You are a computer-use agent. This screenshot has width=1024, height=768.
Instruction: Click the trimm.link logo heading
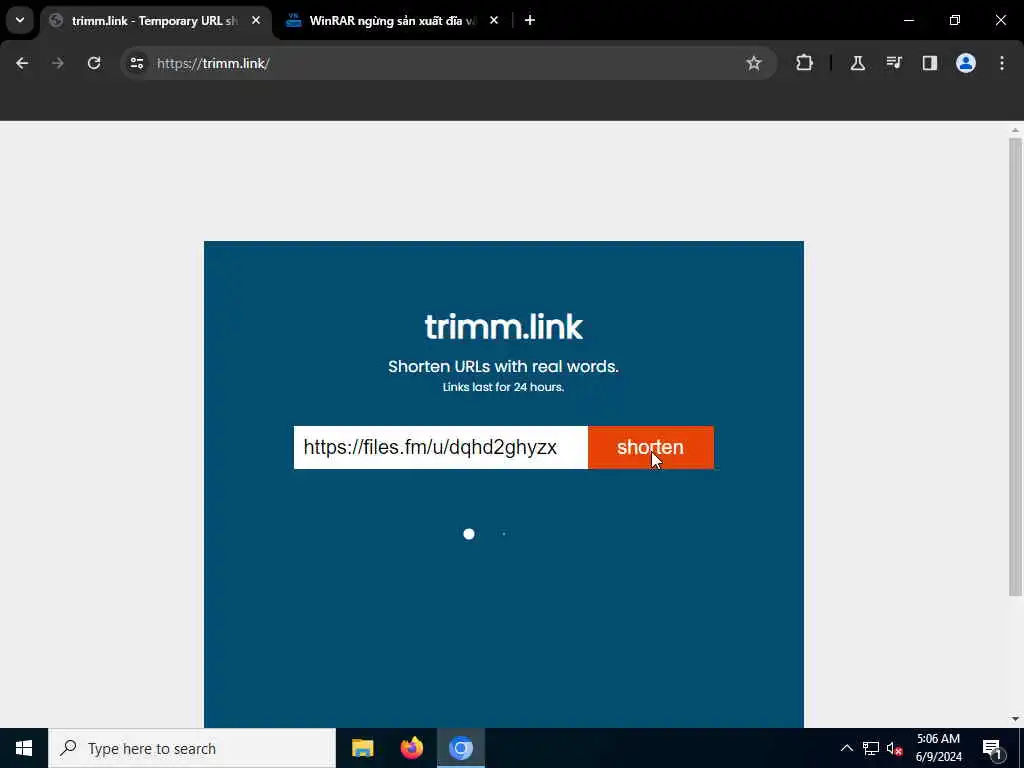(x=504, y=327)
